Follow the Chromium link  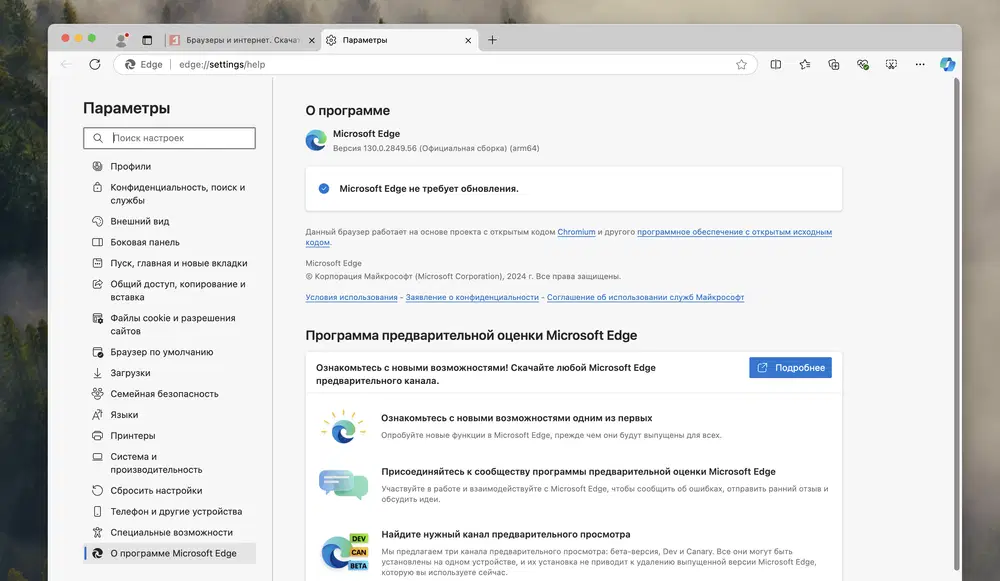pyautogui.click(x=576, y=232)
